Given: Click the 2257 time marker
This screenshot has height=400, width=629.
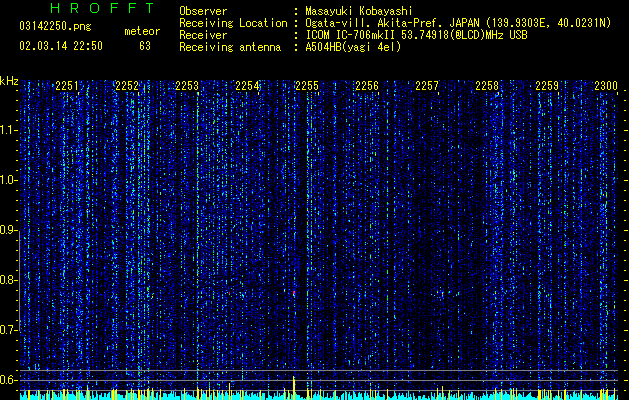Looking at the screenshot, I should coord(427,86).
